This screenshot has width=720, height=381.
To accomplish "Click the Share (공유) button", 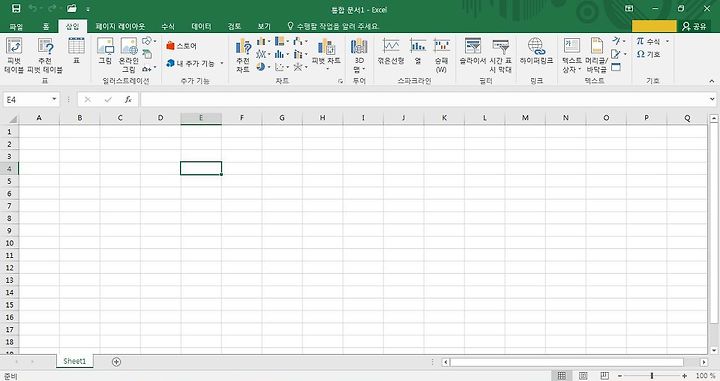I will pos(694,26).
